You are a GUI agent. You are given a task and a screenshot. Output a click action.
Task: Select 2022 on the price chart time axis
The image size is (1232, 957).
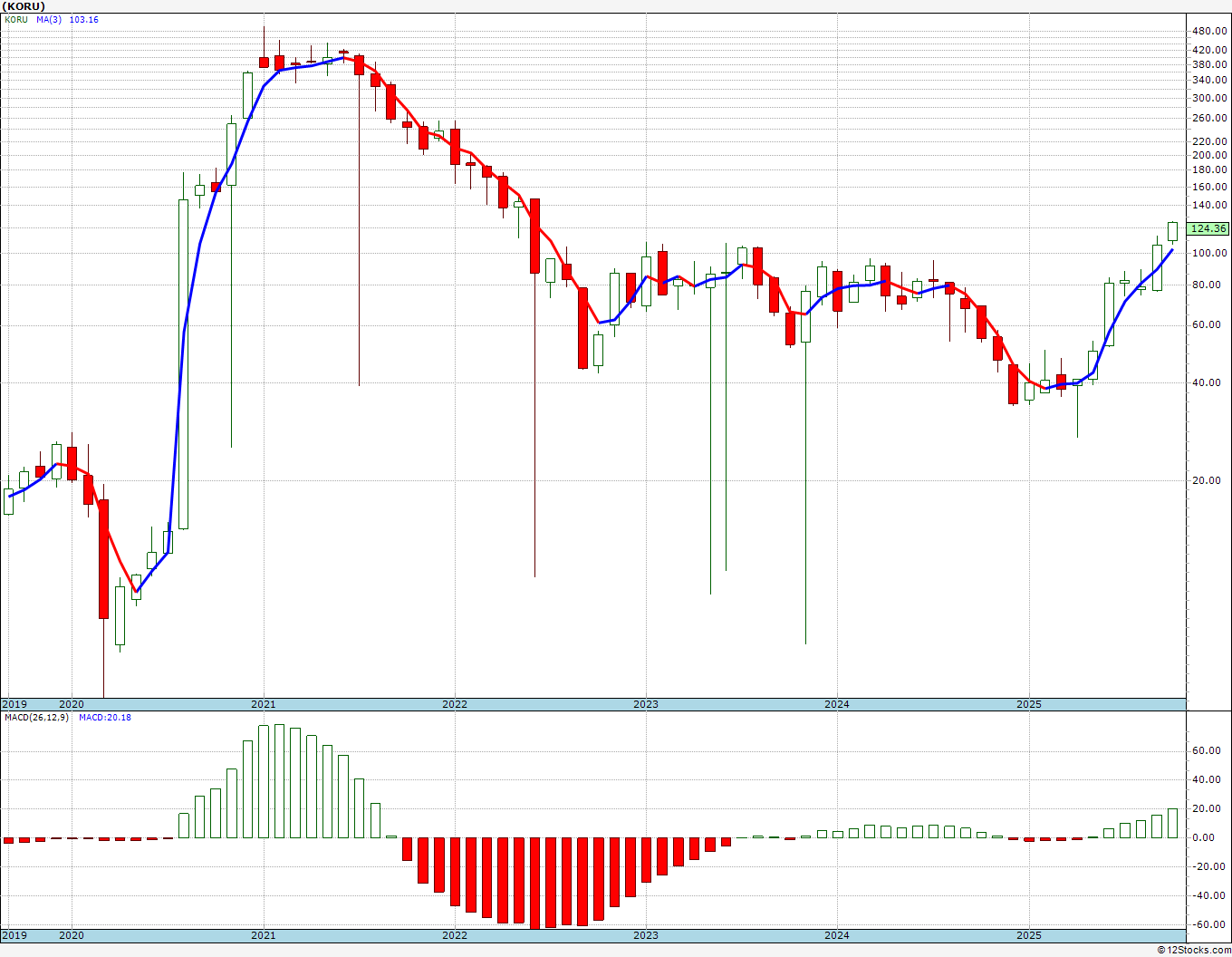pyautogui.click(x=455, y=704)
